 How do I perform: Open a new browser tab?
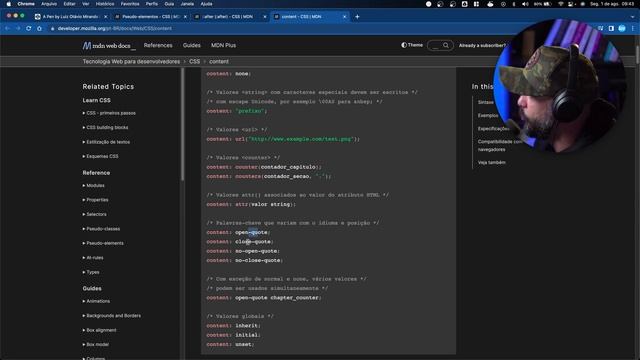point(357,17)
